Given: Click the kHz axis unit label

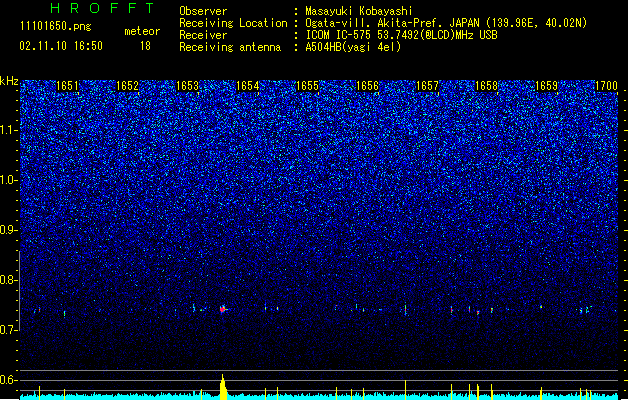Looking at the screenshot, I should [x=9, y=81].
